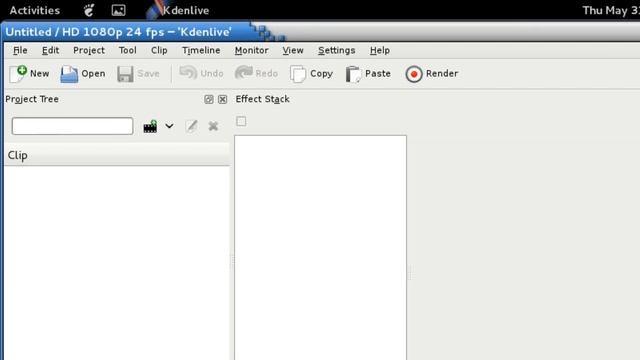Open the Project menu
Viewport: 640px width, 360px height.
tap(89, 50)
